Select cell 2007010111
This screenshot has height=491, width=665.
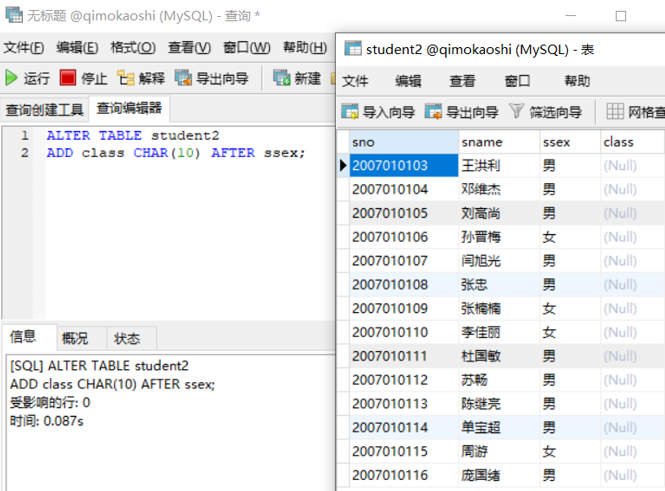(403, 356)
